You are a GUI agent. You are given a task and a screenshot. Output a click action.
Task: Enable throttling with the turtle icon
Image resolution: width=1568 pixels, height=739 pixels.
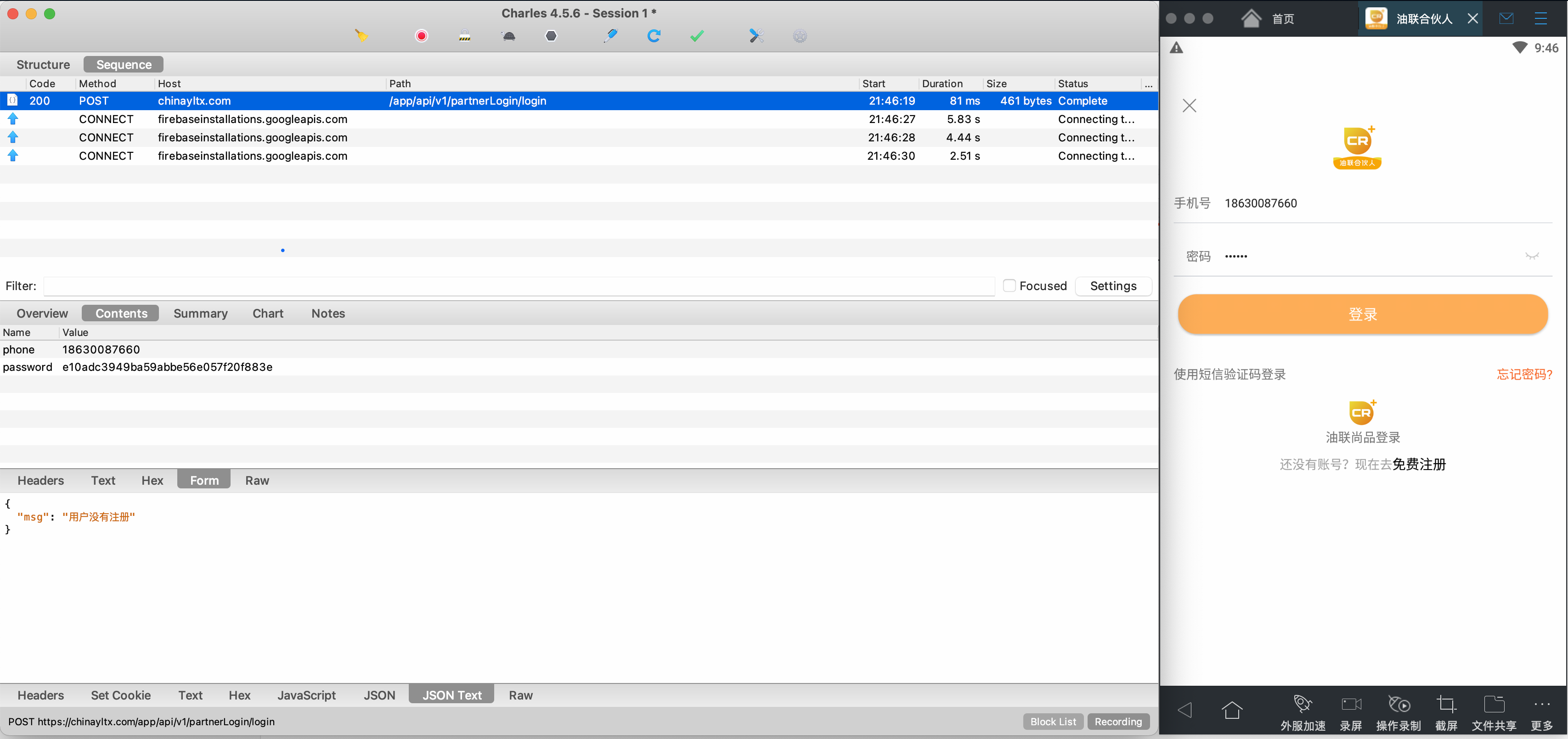pos(509,36)
